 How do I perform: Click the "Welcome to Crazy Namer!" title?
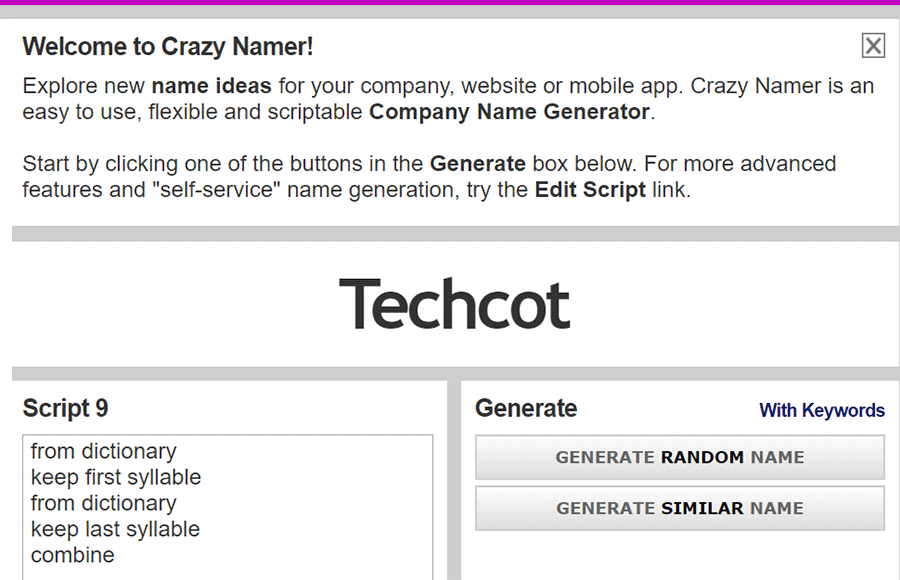point(168,46)
